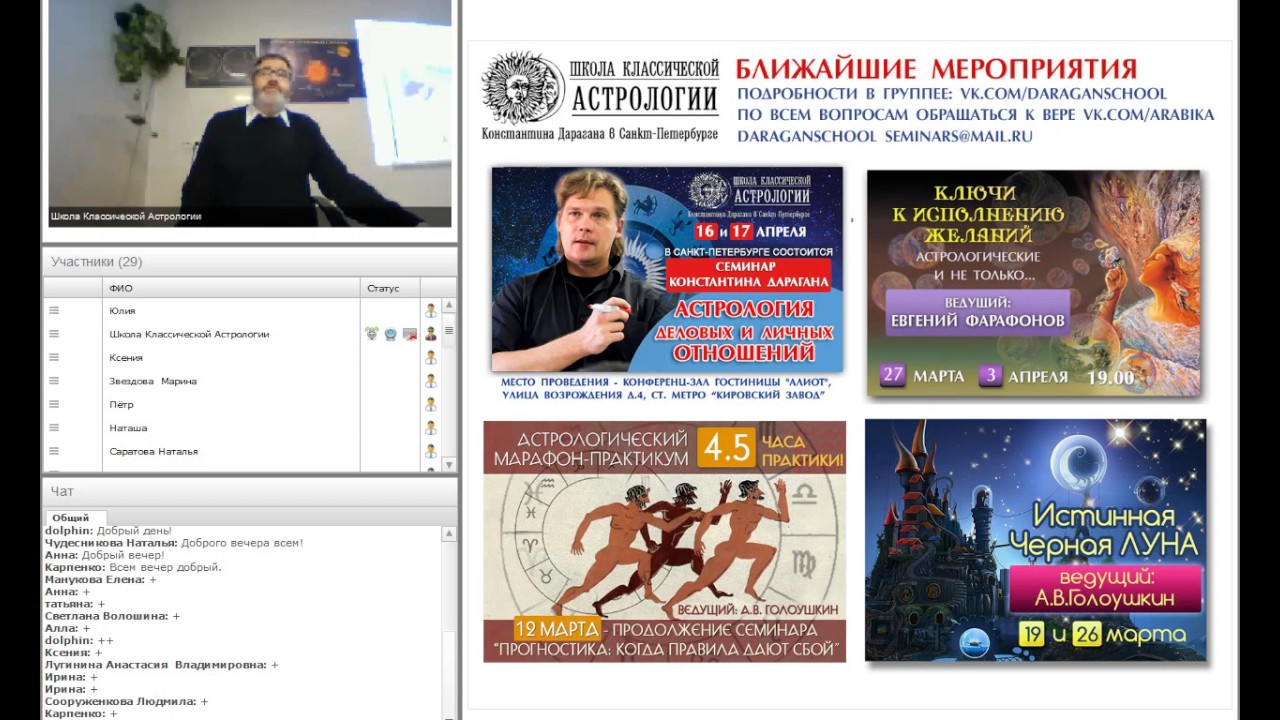1280x720 pixels.
Task: Click the vk.com/arabika contact text line
Action: [x=976, y=115]
